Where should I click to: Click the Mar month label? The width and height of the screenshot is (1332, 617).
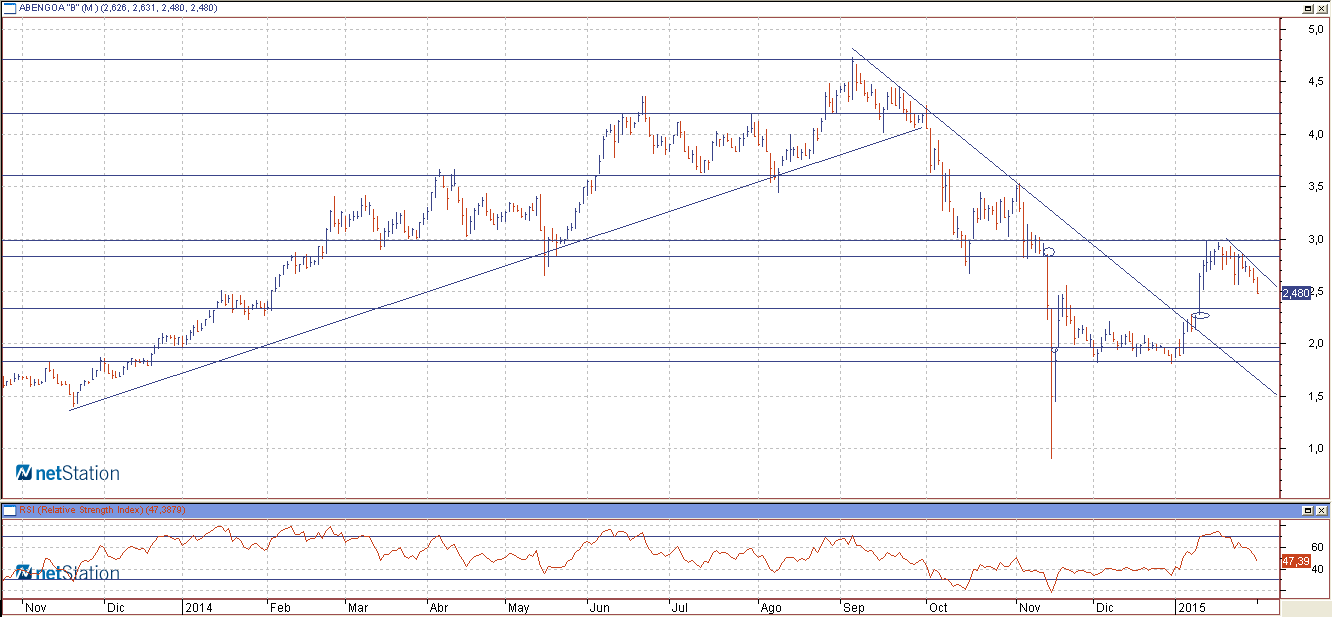(357, 607)
